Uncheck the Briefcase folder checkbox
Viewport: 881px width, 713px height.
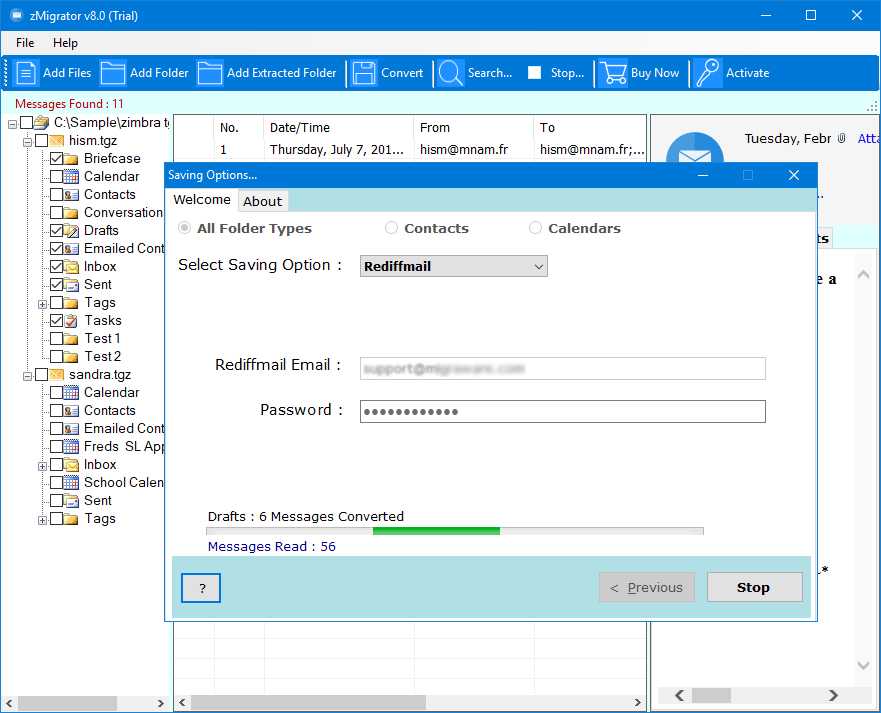pos(57,159)
